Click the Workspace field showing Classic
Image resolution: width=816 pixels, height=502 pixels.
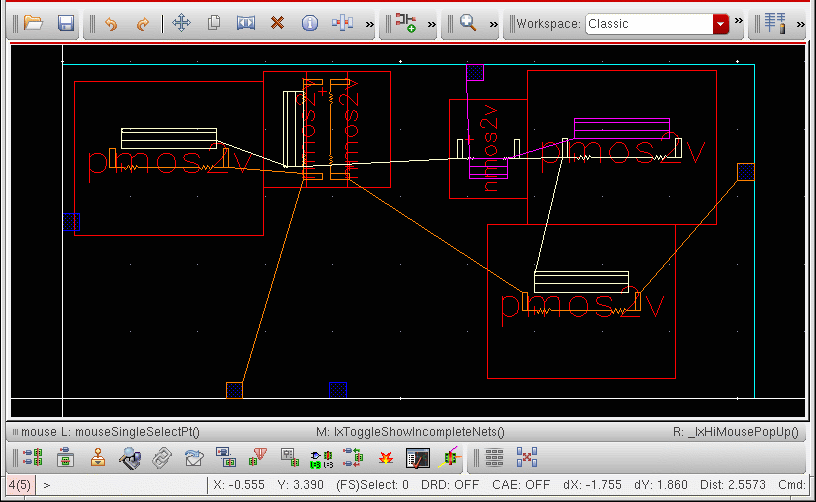point(648,24)
